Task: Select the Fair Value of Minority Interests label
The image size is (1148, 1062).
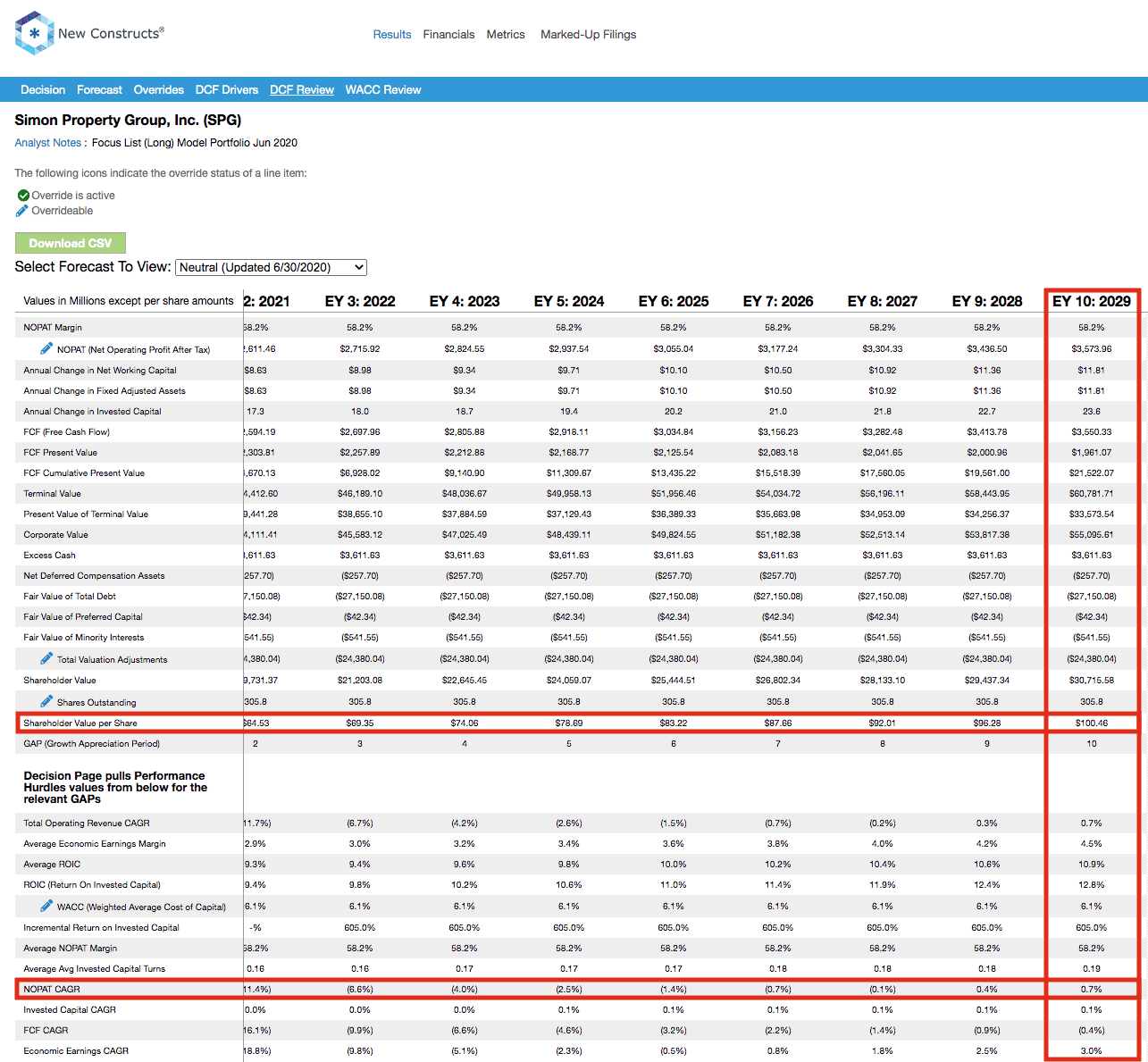Action: click(x=84, y=638)
